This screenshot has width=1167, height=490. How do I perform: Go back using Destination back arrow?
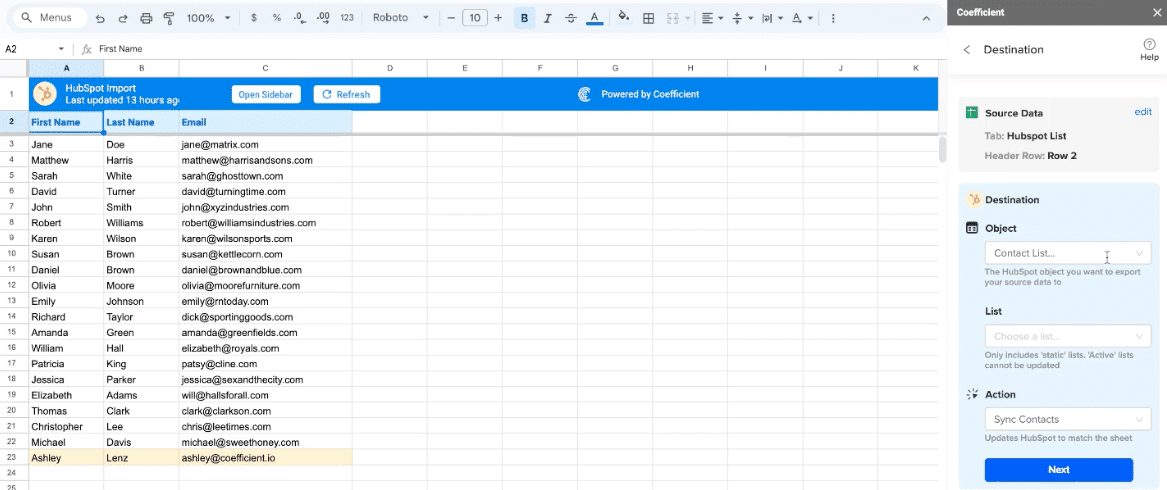tap(967, 50)
